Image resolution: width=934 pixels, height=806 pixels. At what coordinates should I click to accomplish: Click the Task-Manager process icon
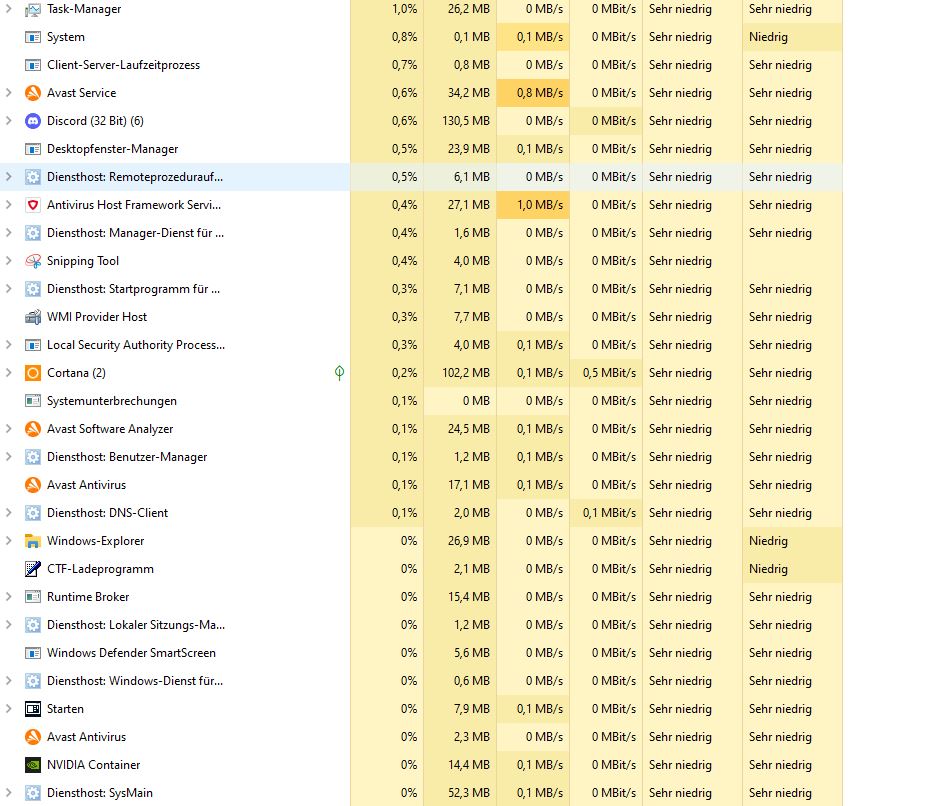(x=33, y=9)
